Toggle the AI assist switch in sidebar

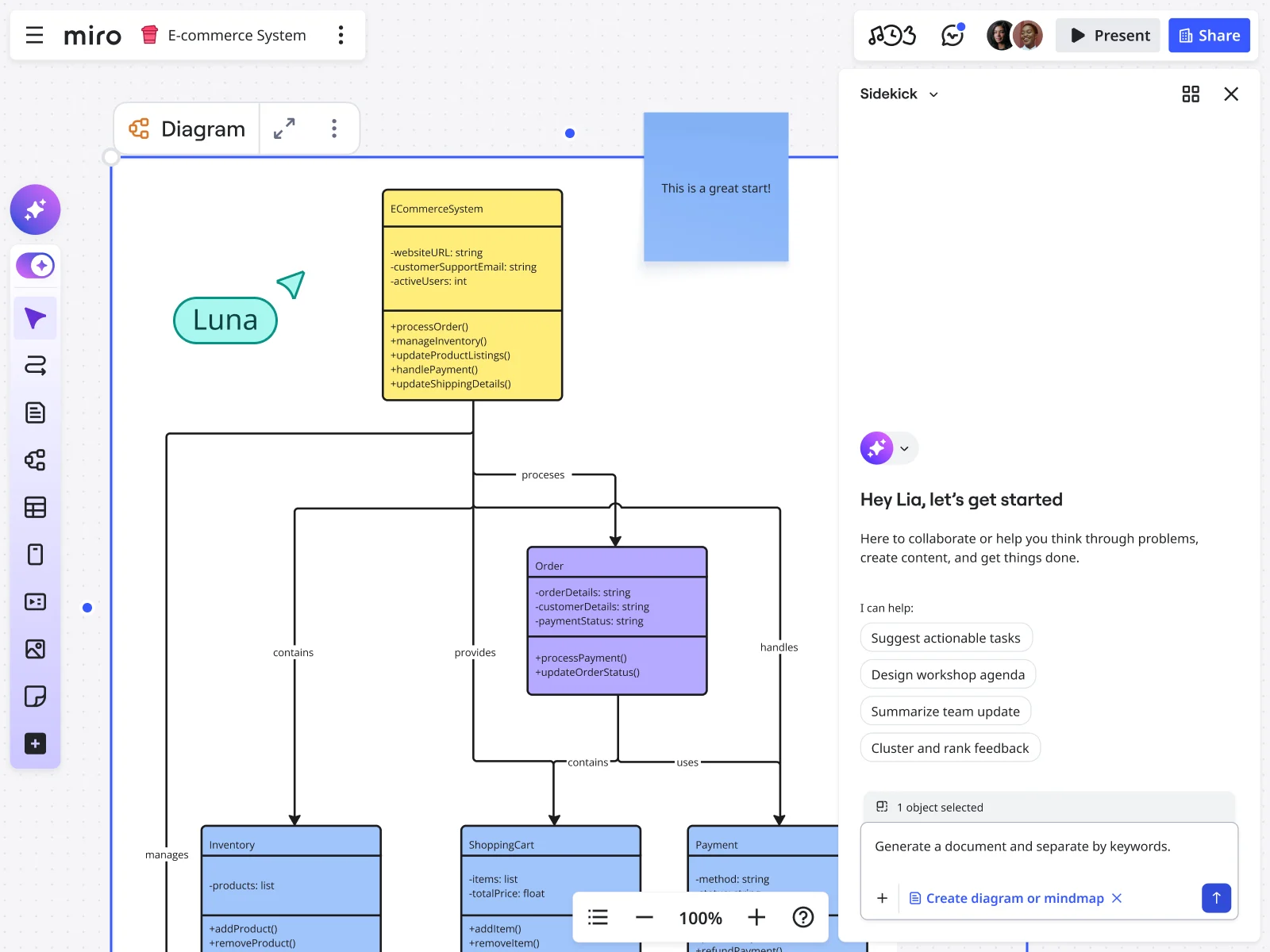35,265
